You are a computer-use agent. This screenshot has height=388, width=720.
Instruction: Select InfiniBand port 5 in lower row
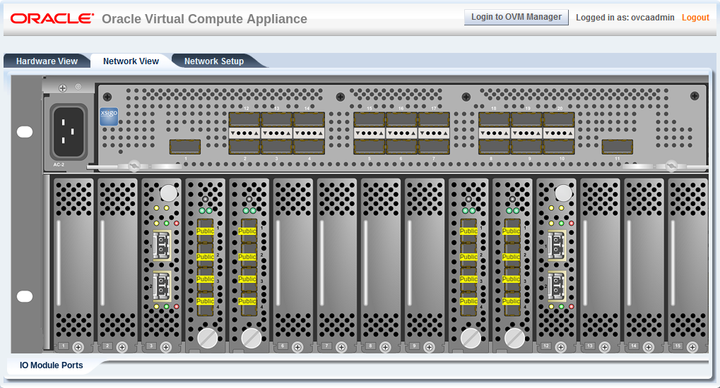[370, 147]
